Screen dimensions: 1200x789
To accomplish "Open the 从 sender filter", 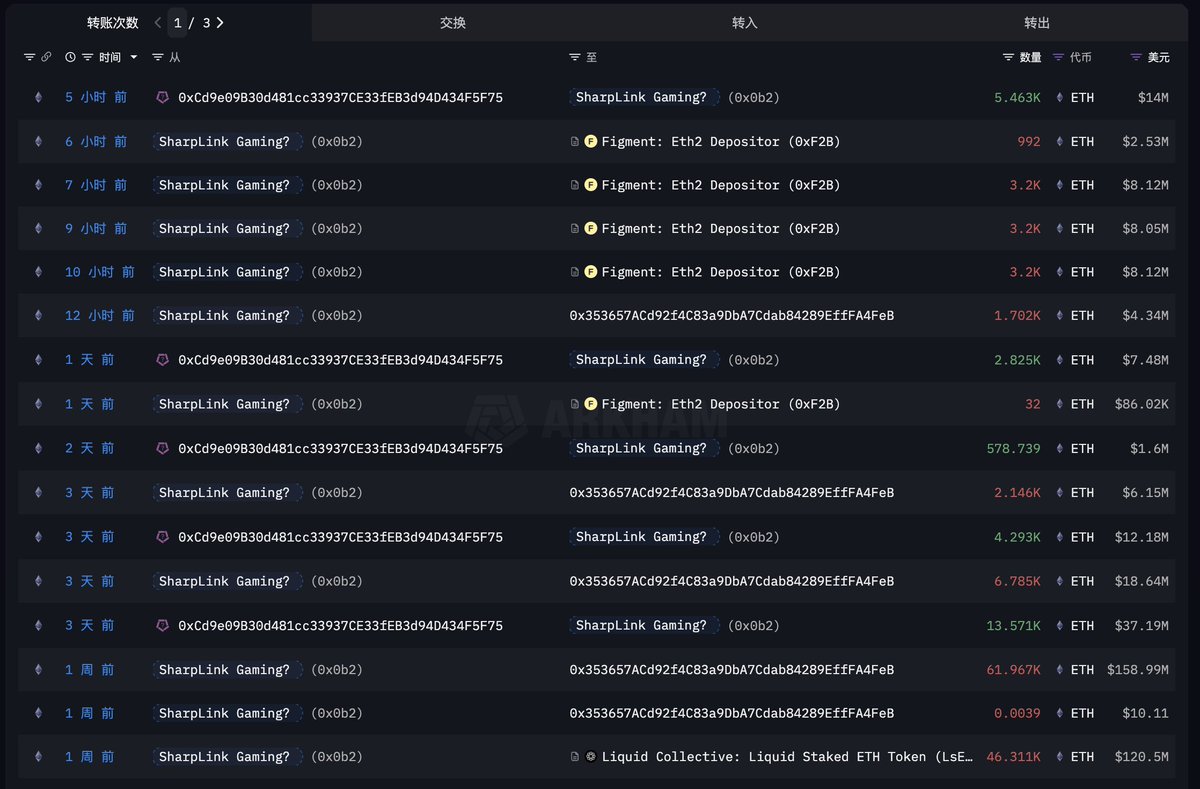I will click(158, 58).
